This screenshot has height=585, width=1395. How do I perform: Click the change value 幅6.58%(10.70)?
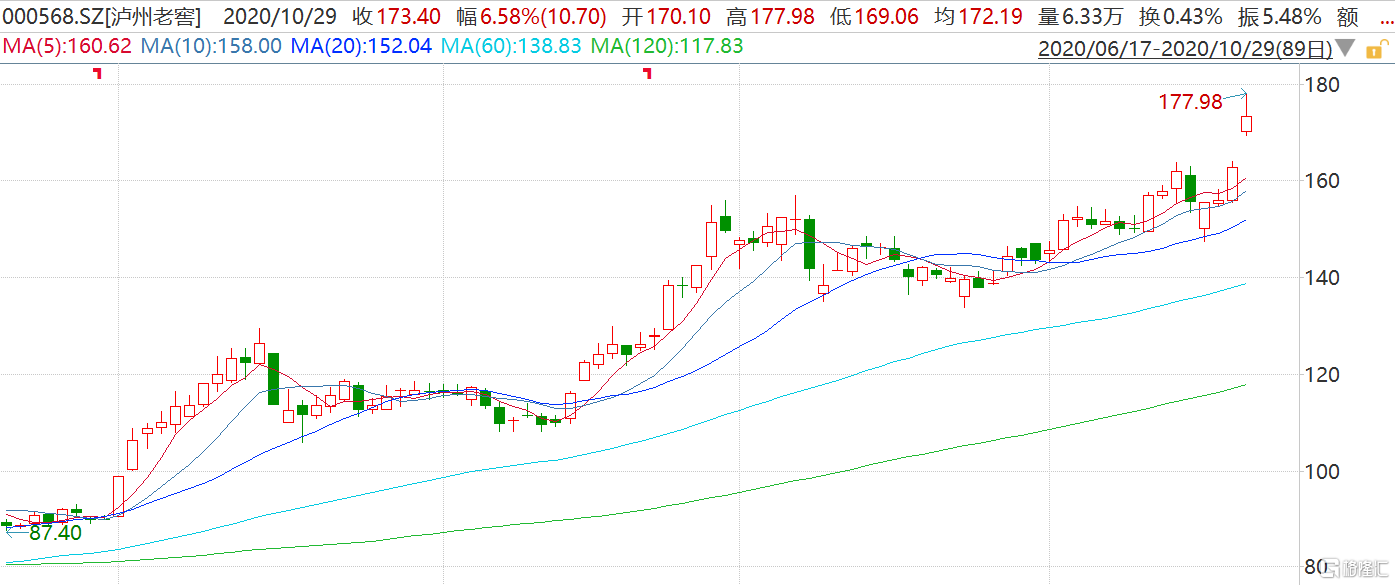coord(529,17)
